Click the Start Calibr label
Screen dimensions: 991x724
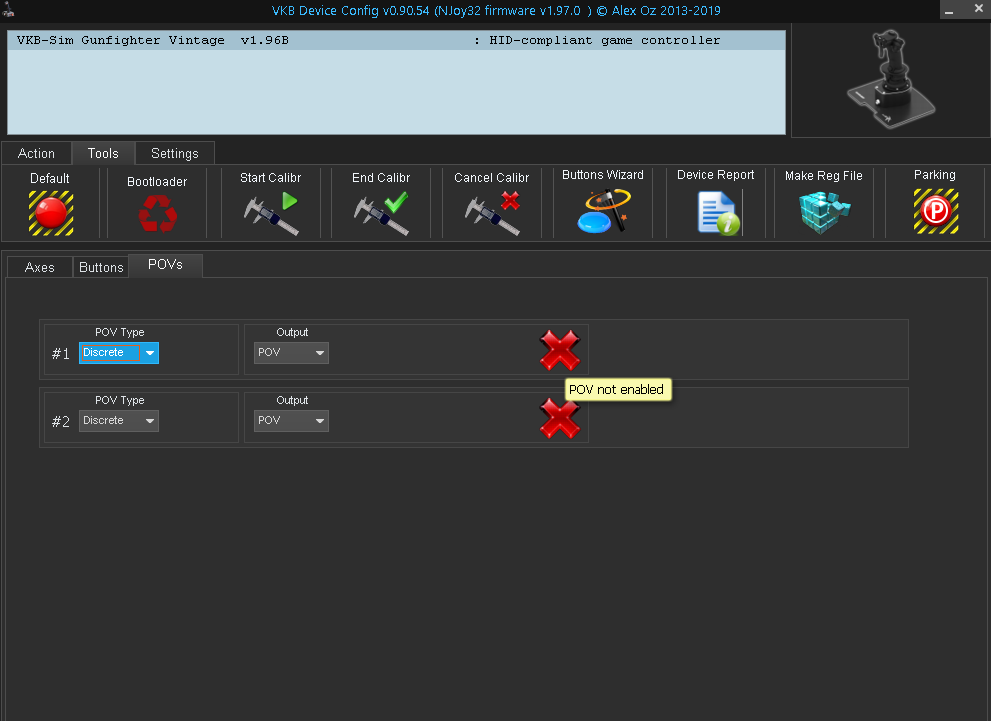pyautogui.click(x=271, y=178)
